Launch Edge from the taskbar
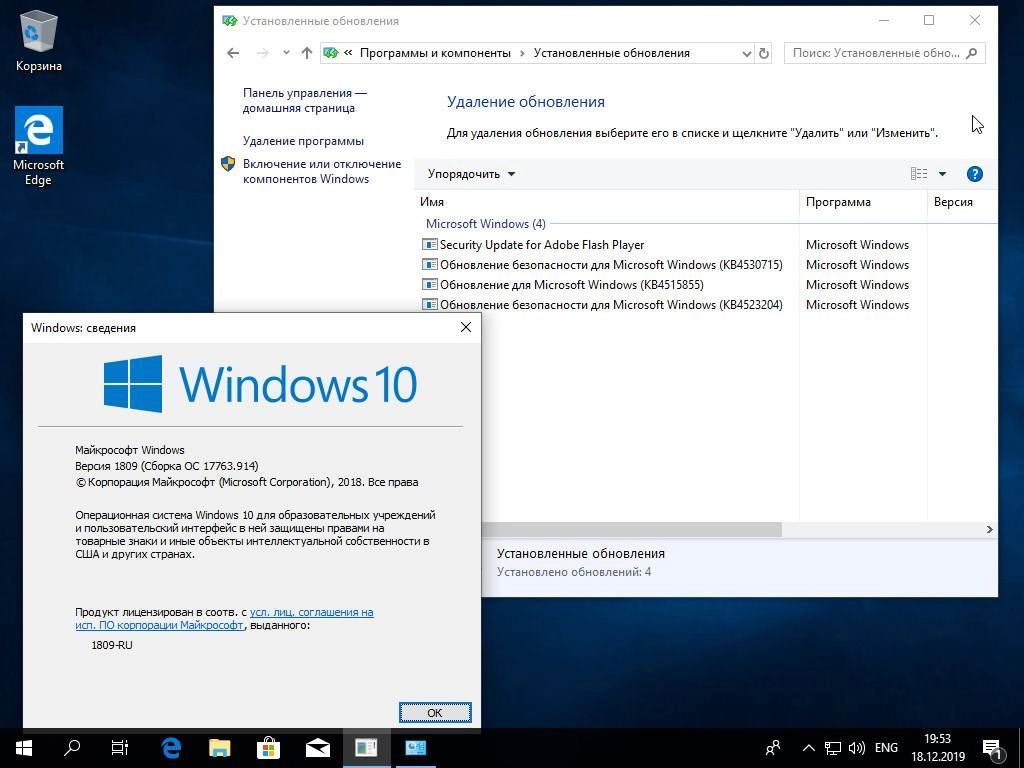1024x768 pixels. [x=171, y=748]
